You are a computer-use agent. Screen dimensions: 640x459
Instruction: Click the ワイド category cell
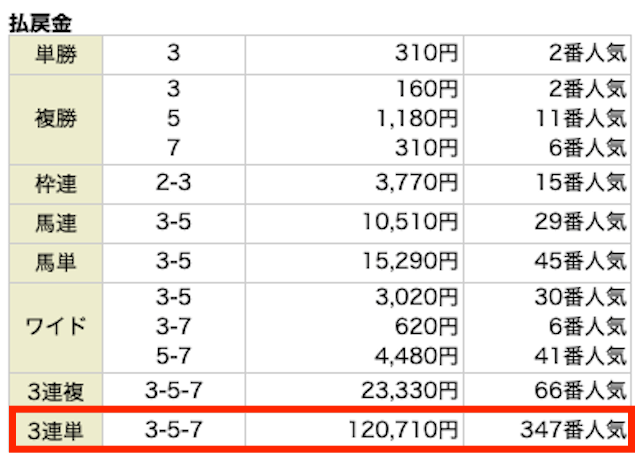coord(56,327)
